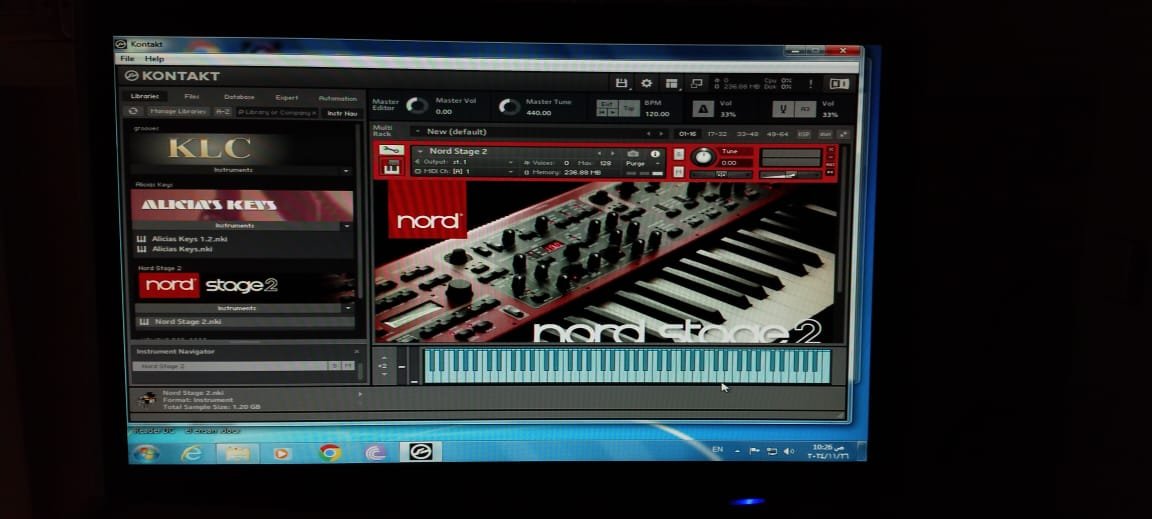
Task: Switch to rack page 17-32
Action: pos(716,134)
